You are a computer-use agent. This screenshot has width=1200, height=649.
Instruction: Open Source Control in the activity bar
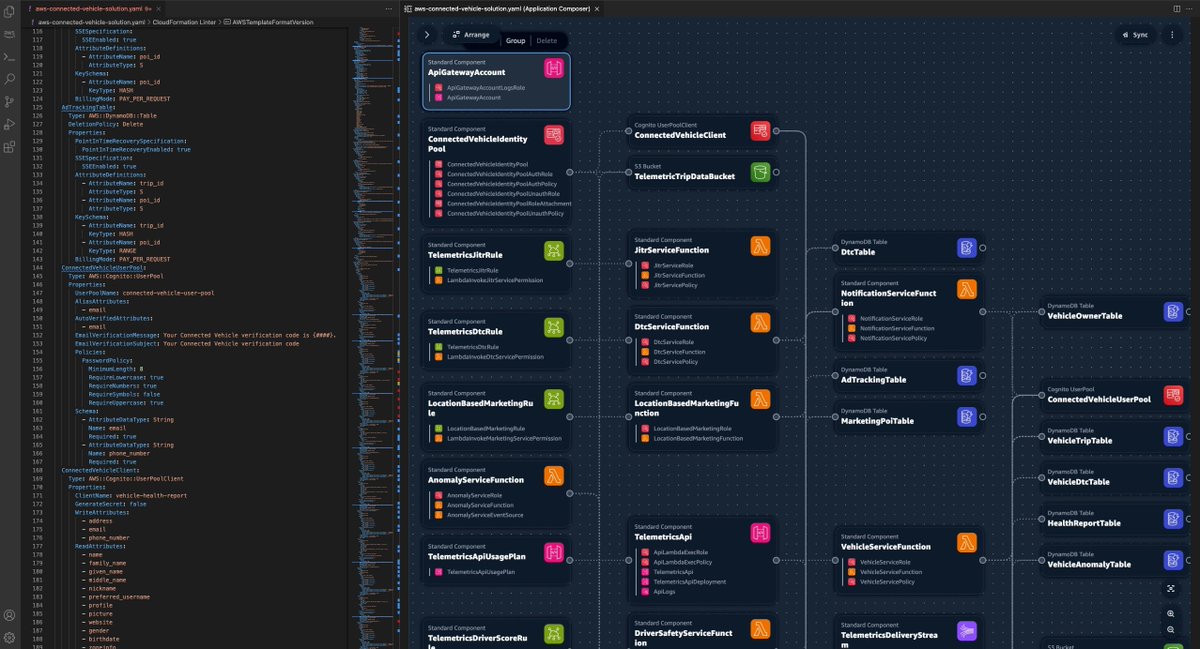[9, 101]
